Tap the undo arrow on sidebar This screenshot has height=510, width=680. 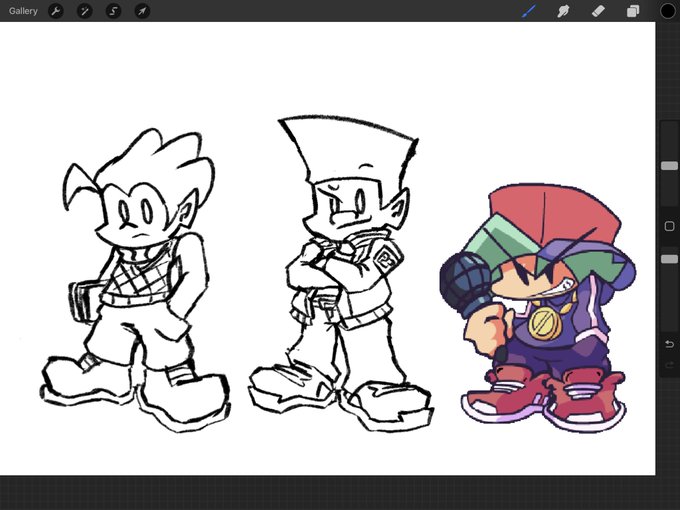point(669,344)
